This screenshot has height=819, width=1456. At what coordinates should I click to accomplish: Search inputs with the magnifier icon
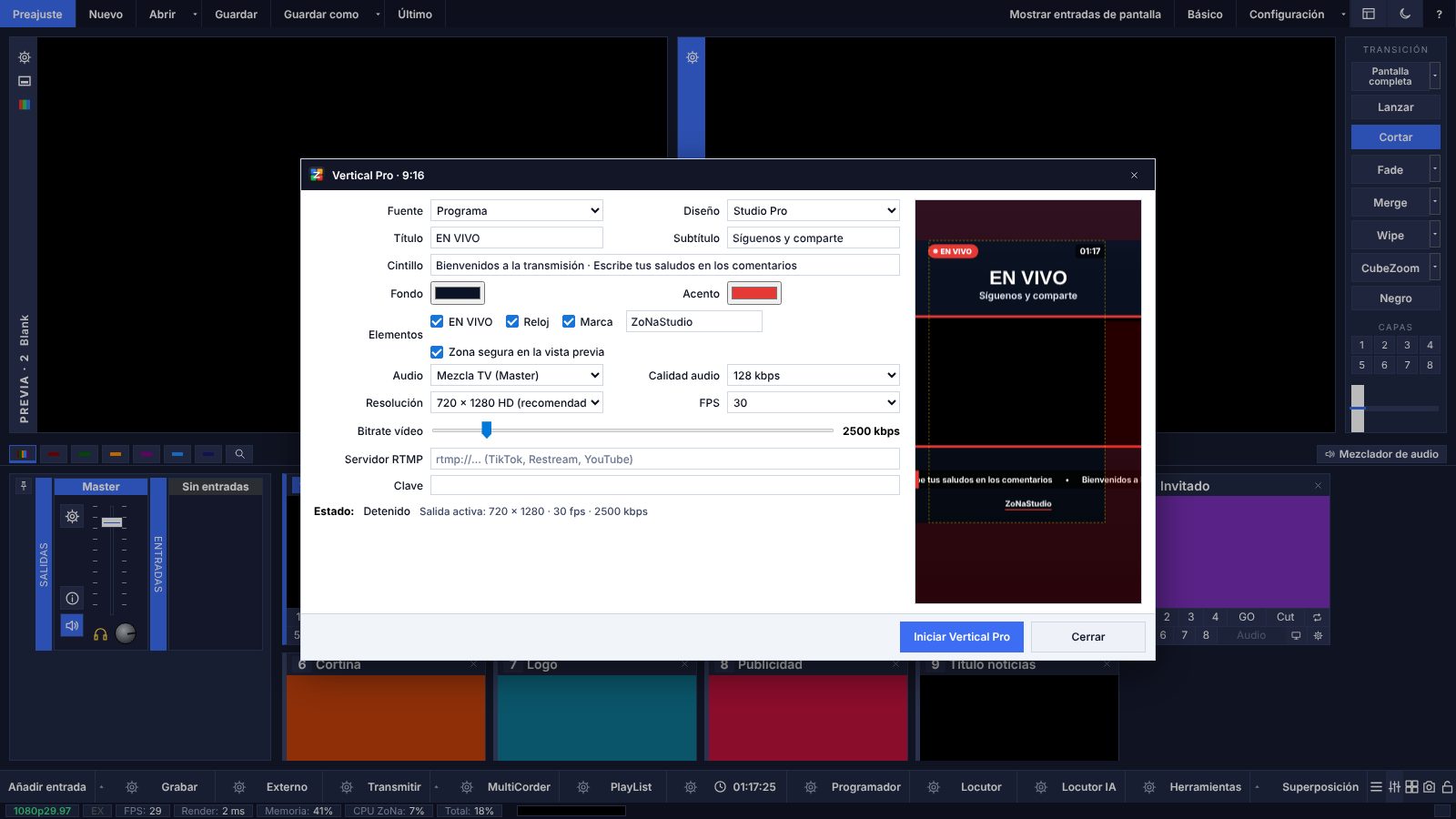coord(239,453)
